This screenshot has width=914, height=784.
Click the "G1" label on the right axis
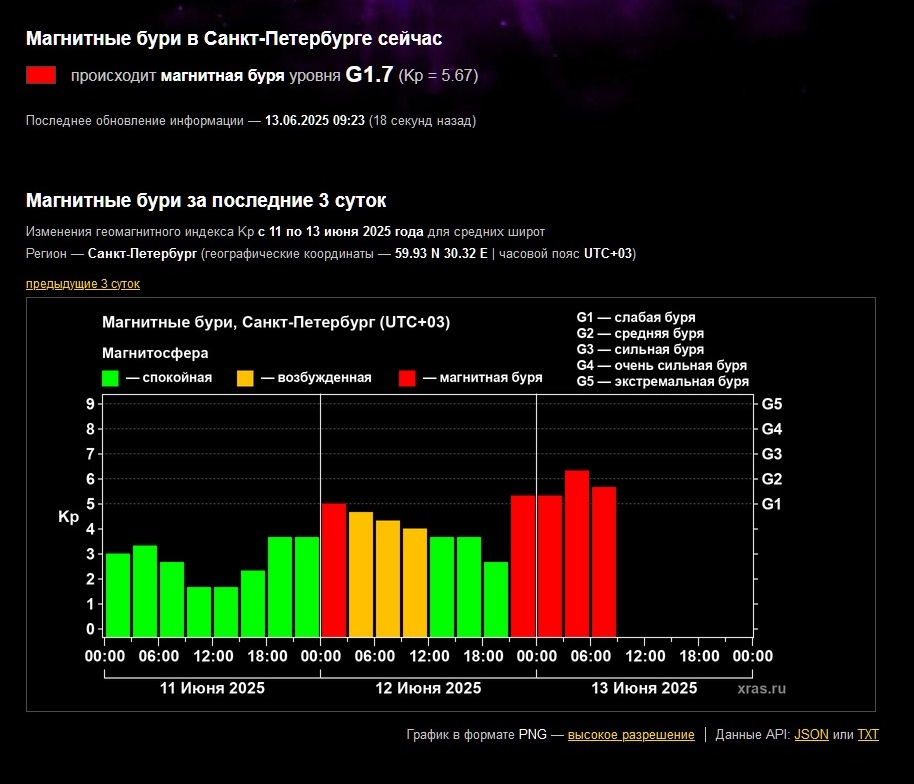click(771, 504)
